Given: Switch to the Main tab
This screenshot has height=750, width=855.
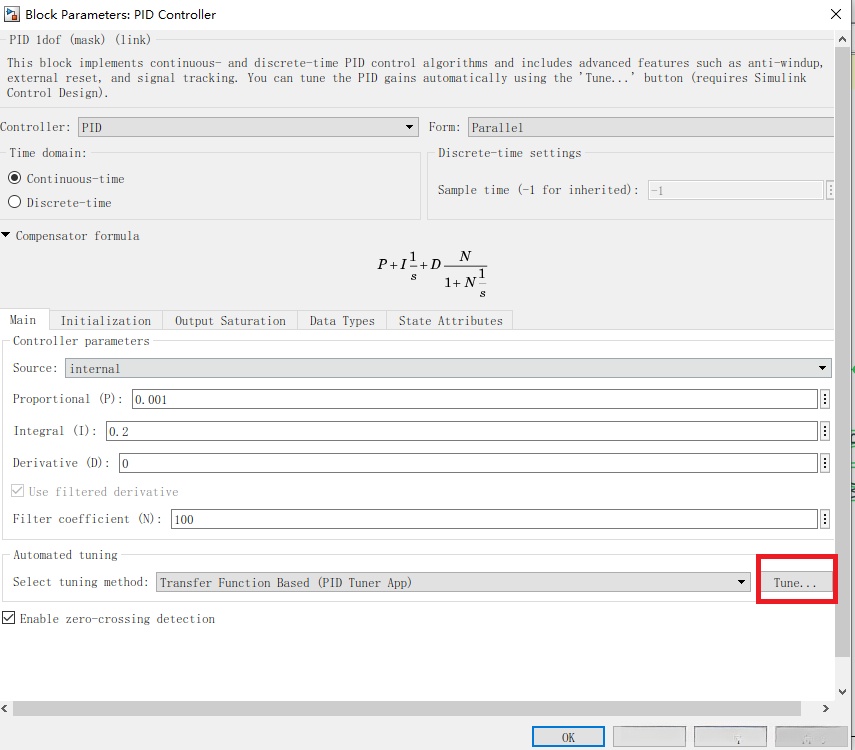Looking at the screenshot, I should [23, 320].
